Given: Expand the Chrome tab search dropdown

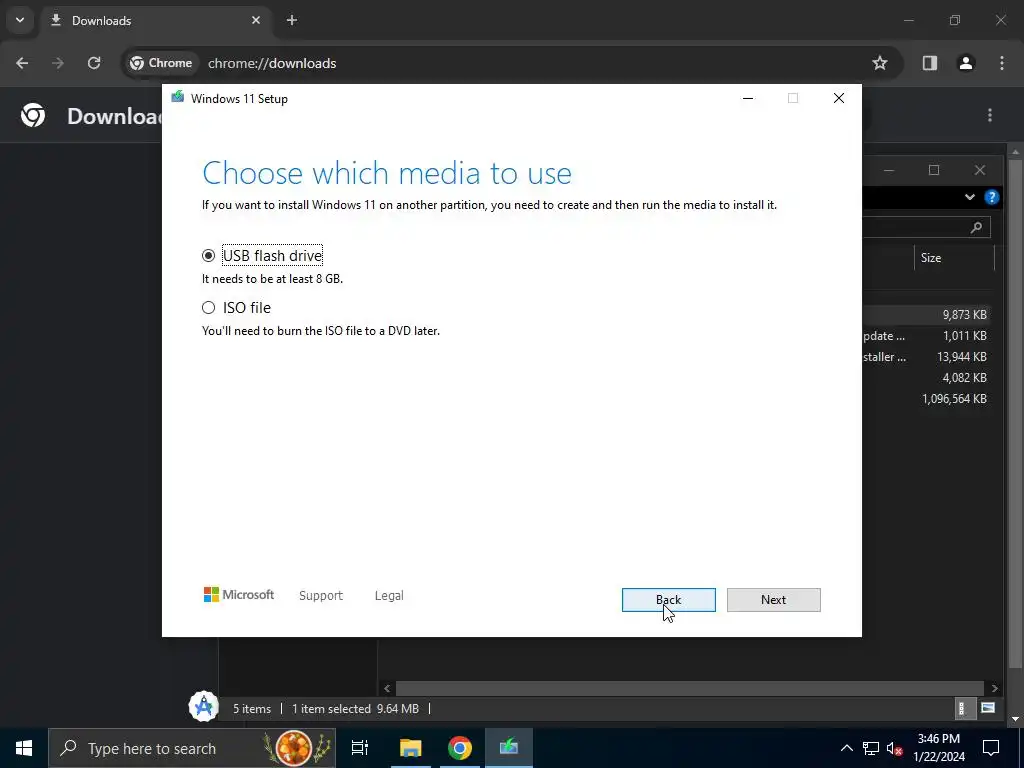Looking at the screenshot, I should (20, 20).
